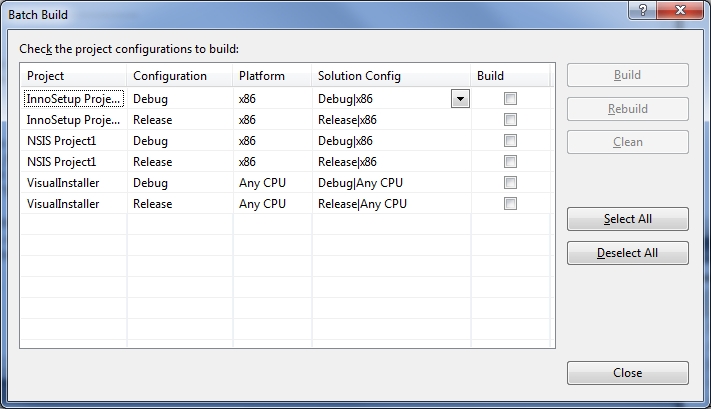
Task: Tick Build checkbox for VisualInstaller Debug
Action: point(510,183)
